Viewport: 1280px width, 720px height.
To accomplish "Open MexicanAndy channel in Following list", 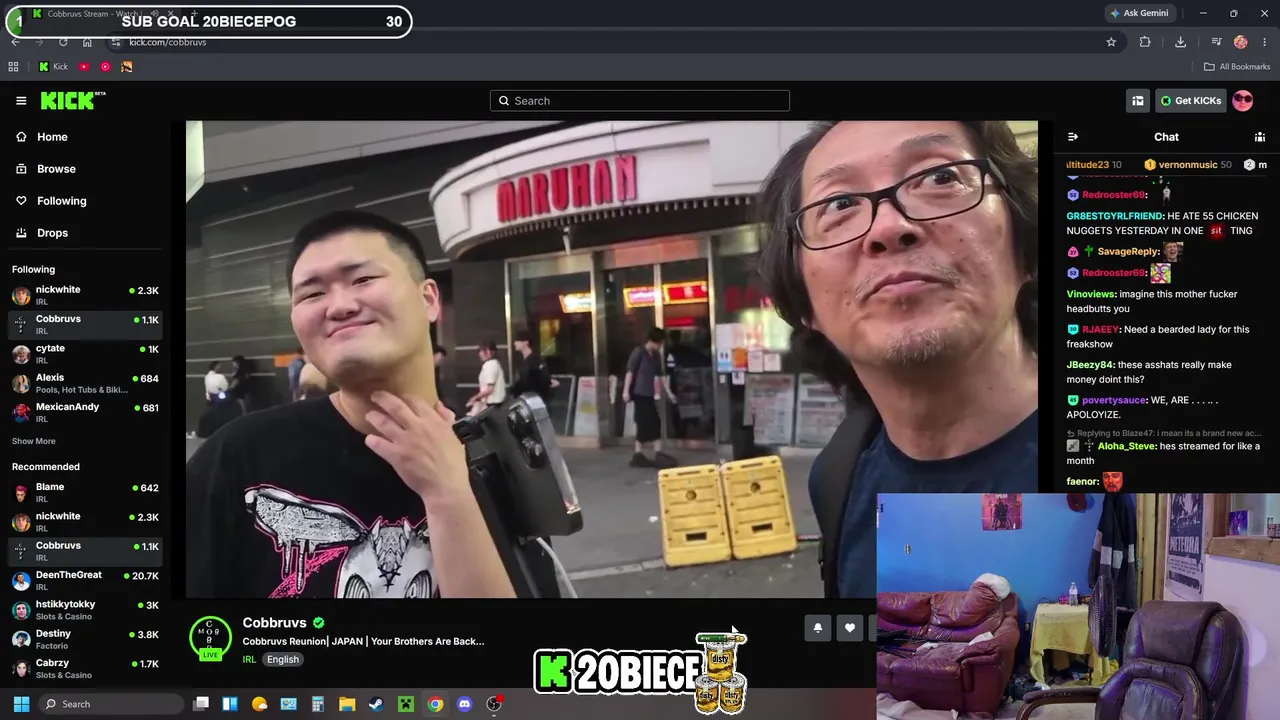I will point(85,412).
